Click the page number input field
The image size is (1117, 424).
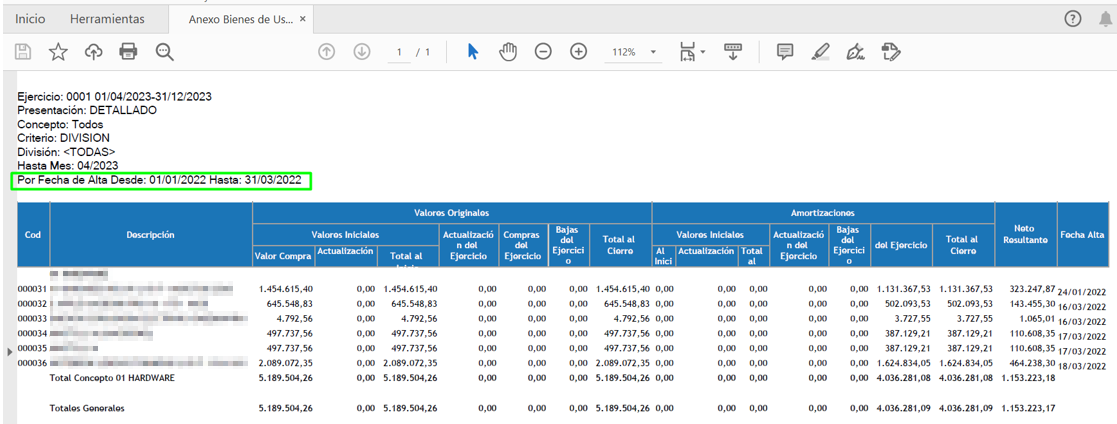point(399,52)
